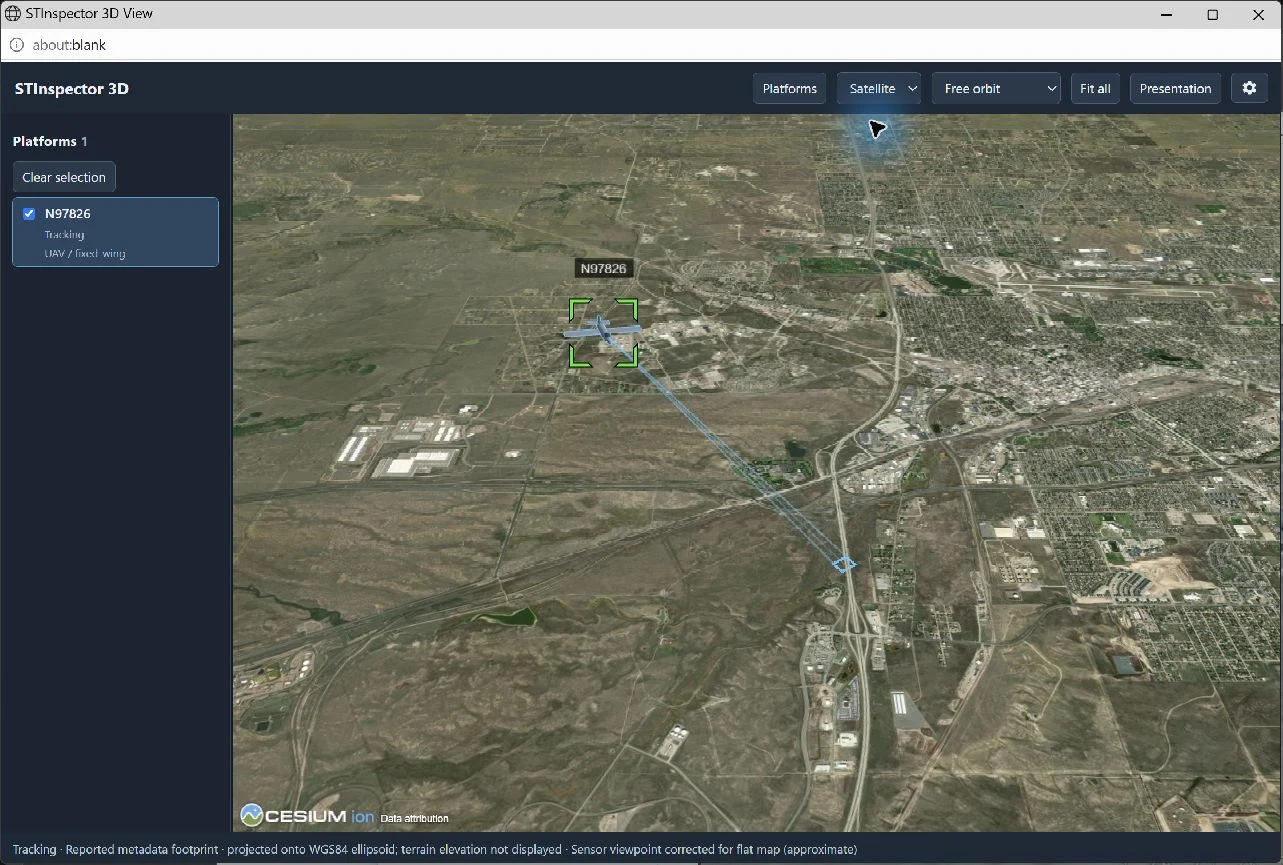Click the Cesium ion logo
This screenshot has height=865, width=1283.
(x=307, y=816)
